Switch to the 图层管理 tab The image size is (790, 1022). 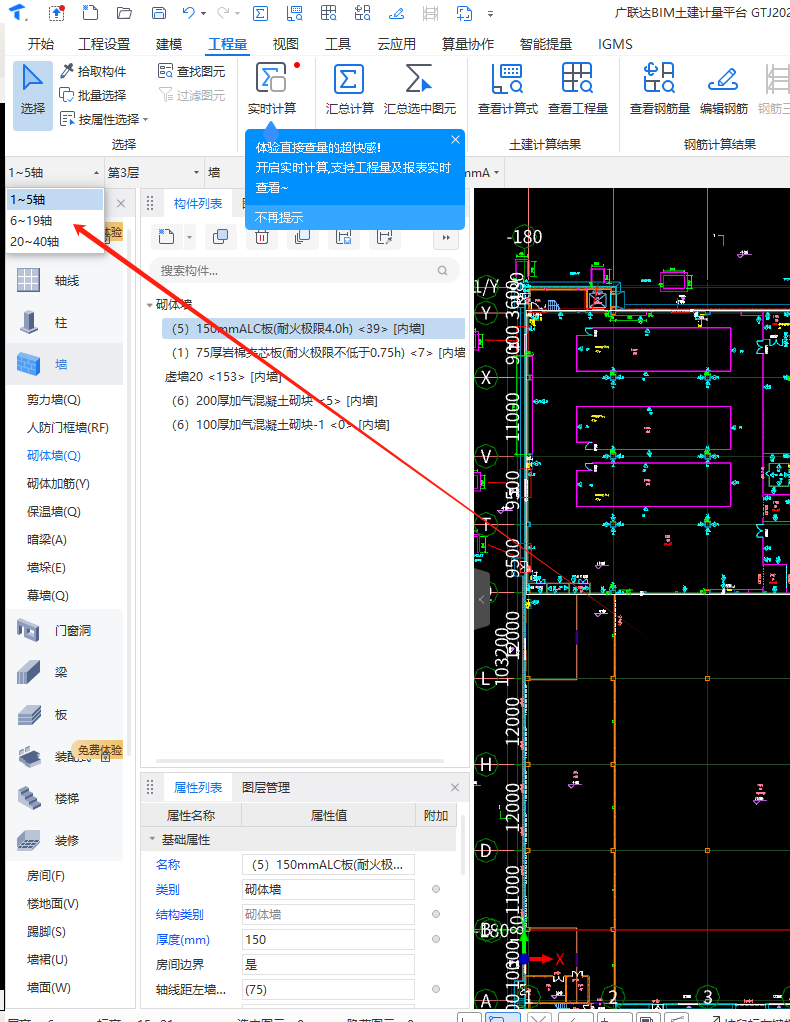pyautogui.click(x=266, y=787)
